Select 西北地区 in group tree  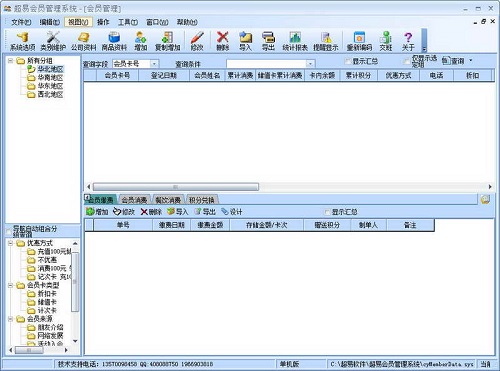[x=50, y=95]
